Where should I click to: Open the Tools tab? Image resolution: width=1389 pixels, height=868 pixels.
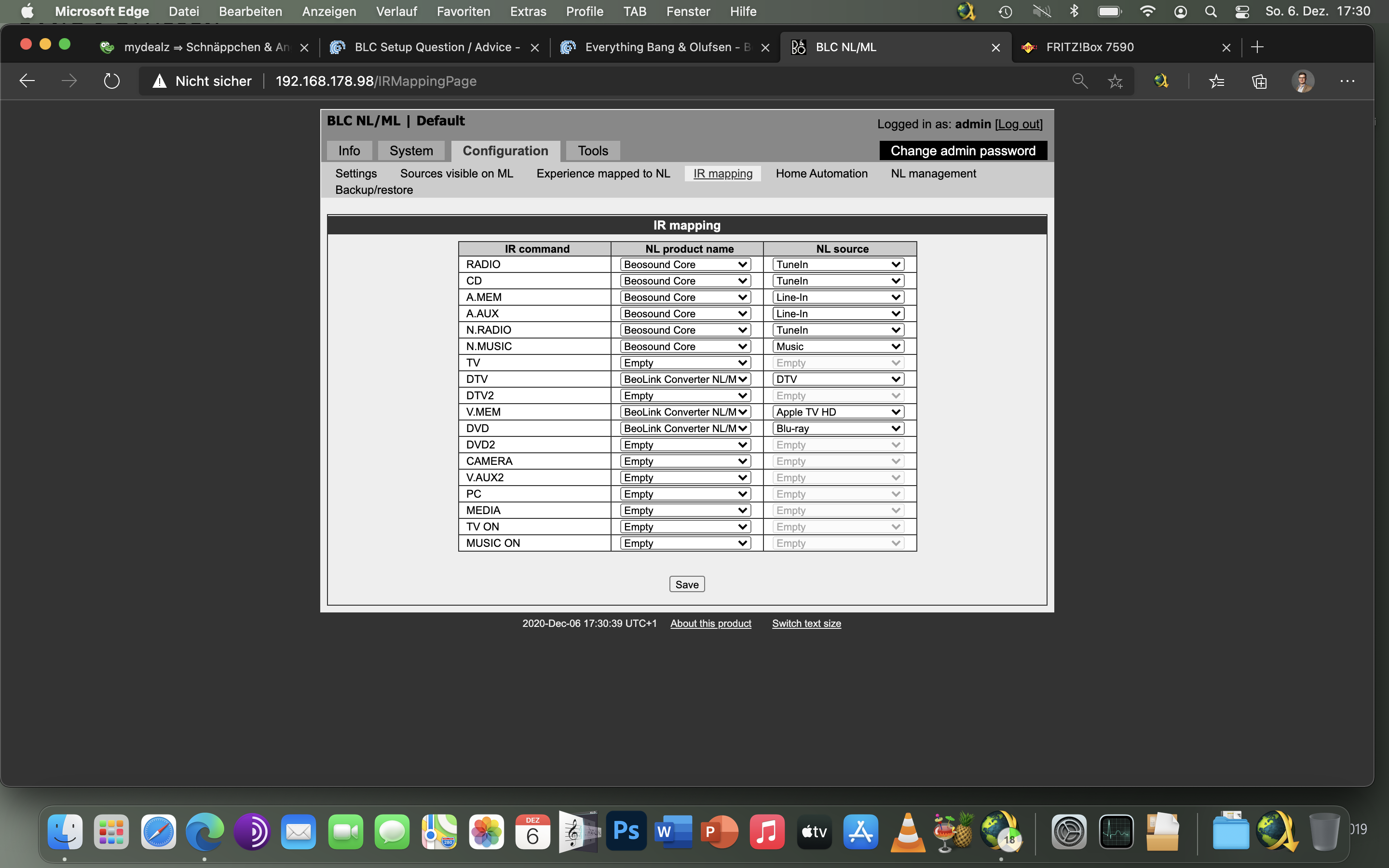pyautogui.click(x=592, y=150)
